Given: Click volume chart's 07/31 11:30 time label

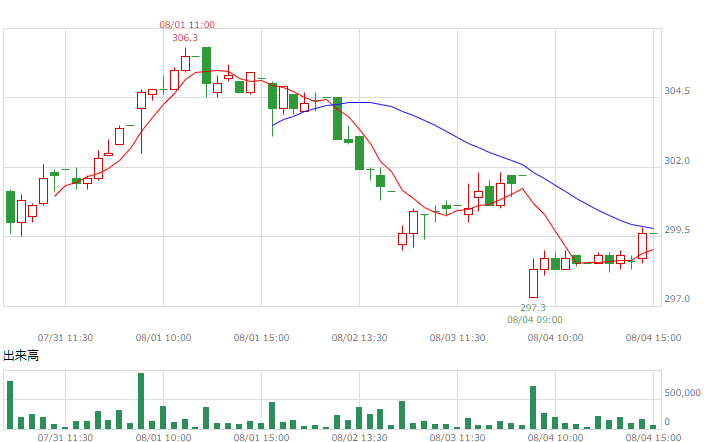Looking at the screenshot, I should pyautogui.click(x=65, y=438).
